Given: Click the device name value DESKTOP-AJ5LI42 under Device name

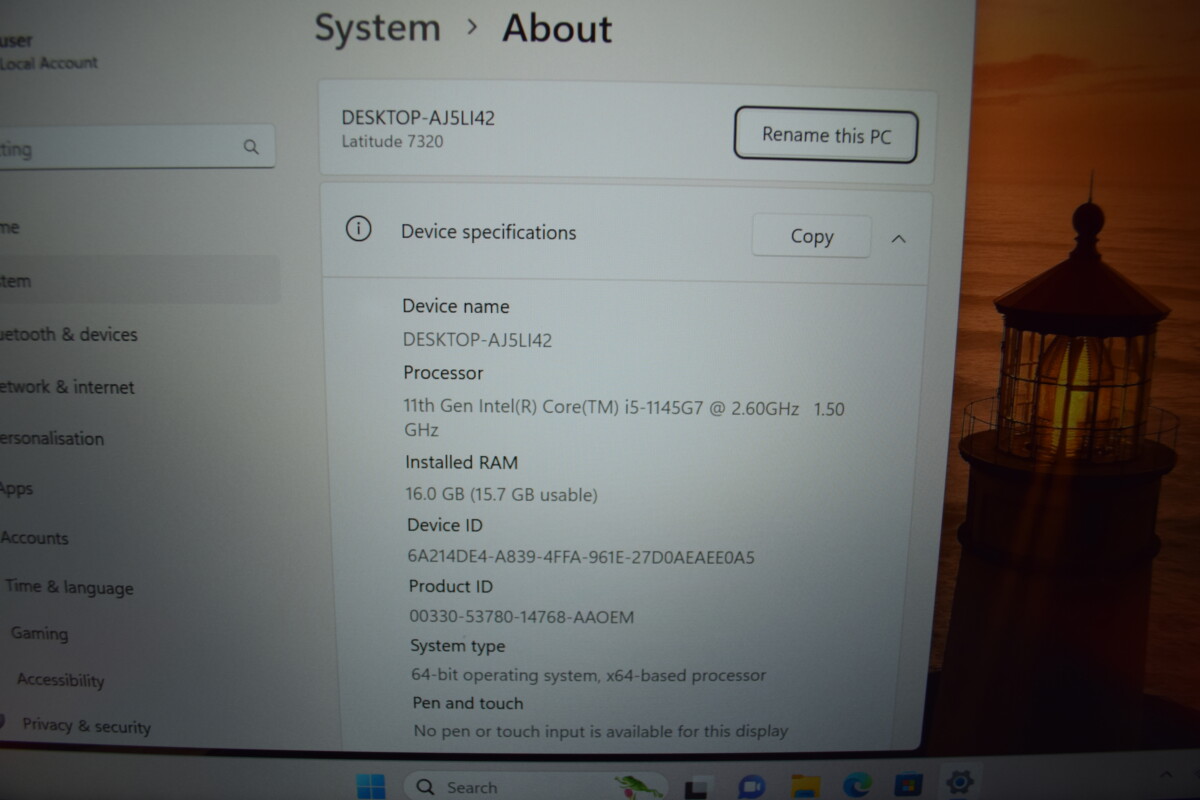Looking at the screenshot, I should pyautogui.click(x=477, y=340).
